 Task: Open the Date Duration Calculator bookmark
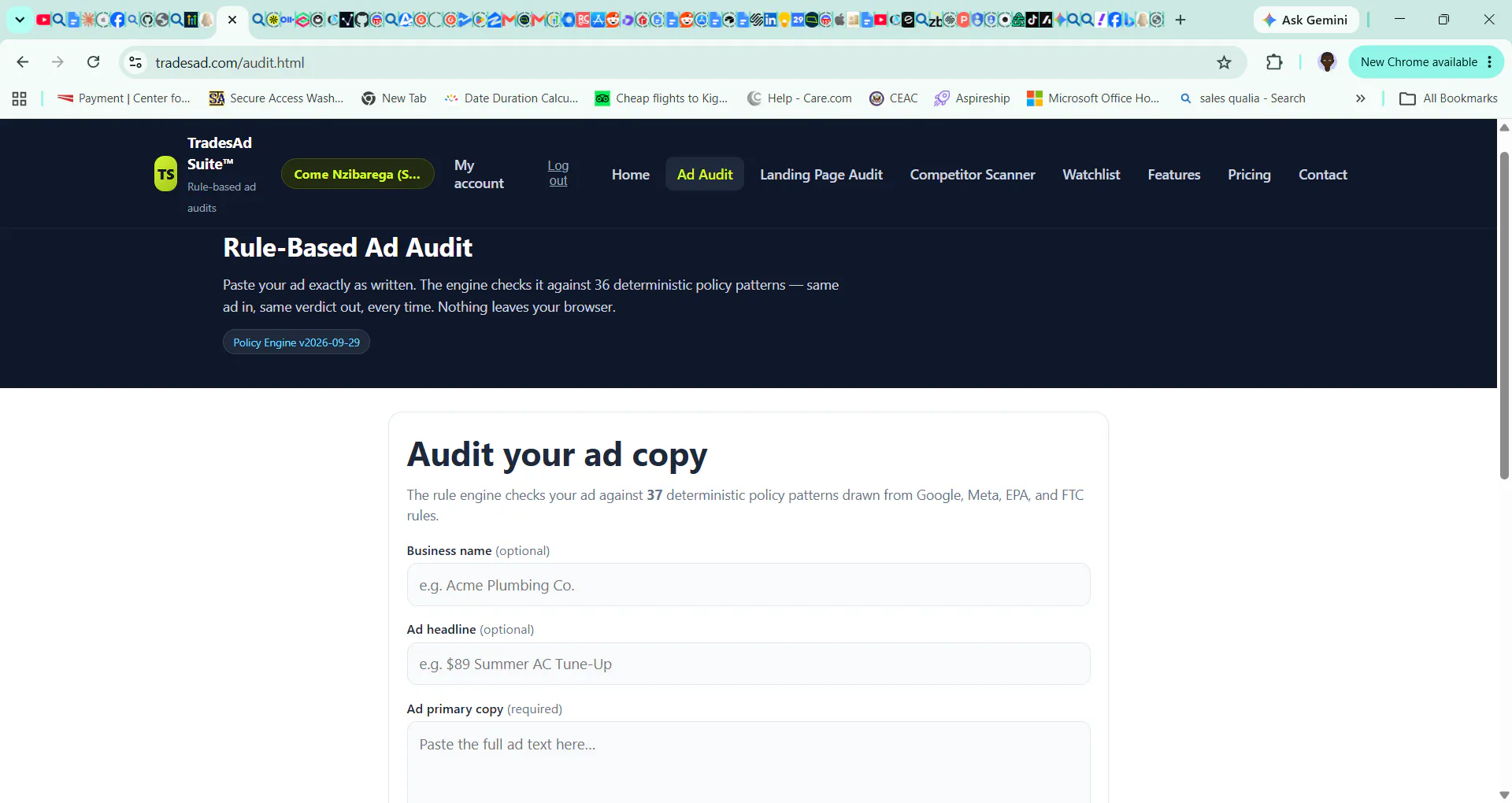(x=511, y=98)
